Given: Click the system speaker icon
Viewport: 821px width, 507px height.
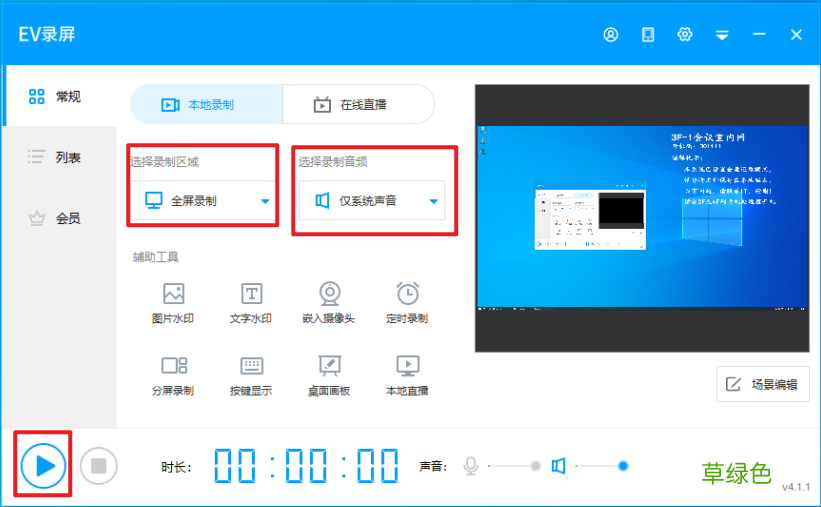Looking at the screenshot, I should click(558, 466).
